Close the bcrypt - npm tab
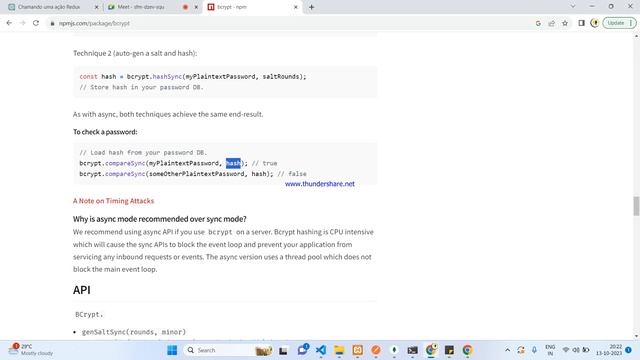 (296, 7)
